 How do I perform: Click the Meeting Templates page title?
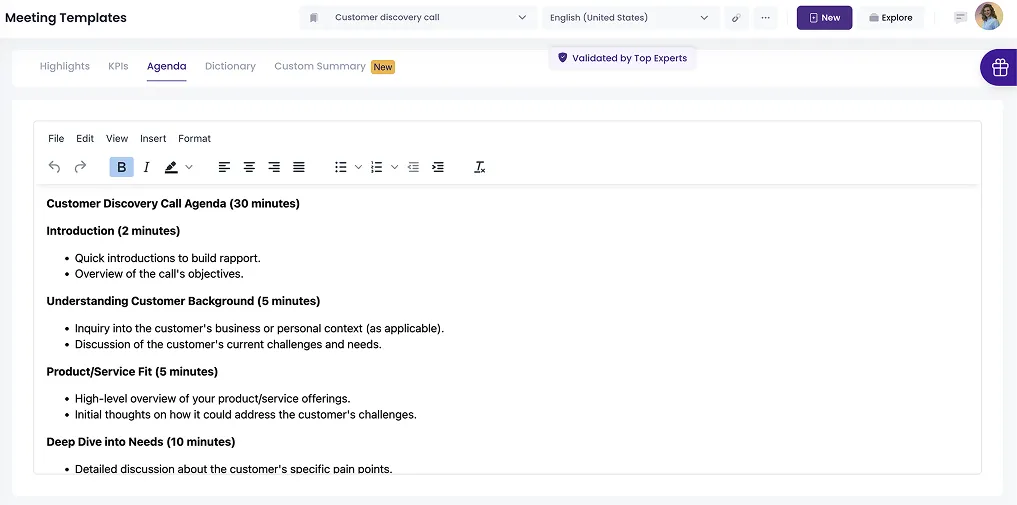66,18
